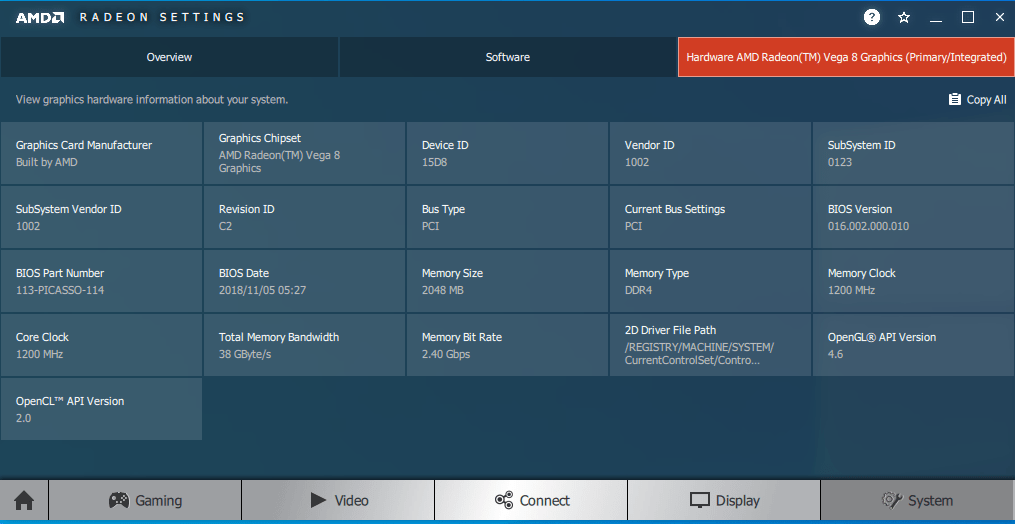Open the System section

917,500
